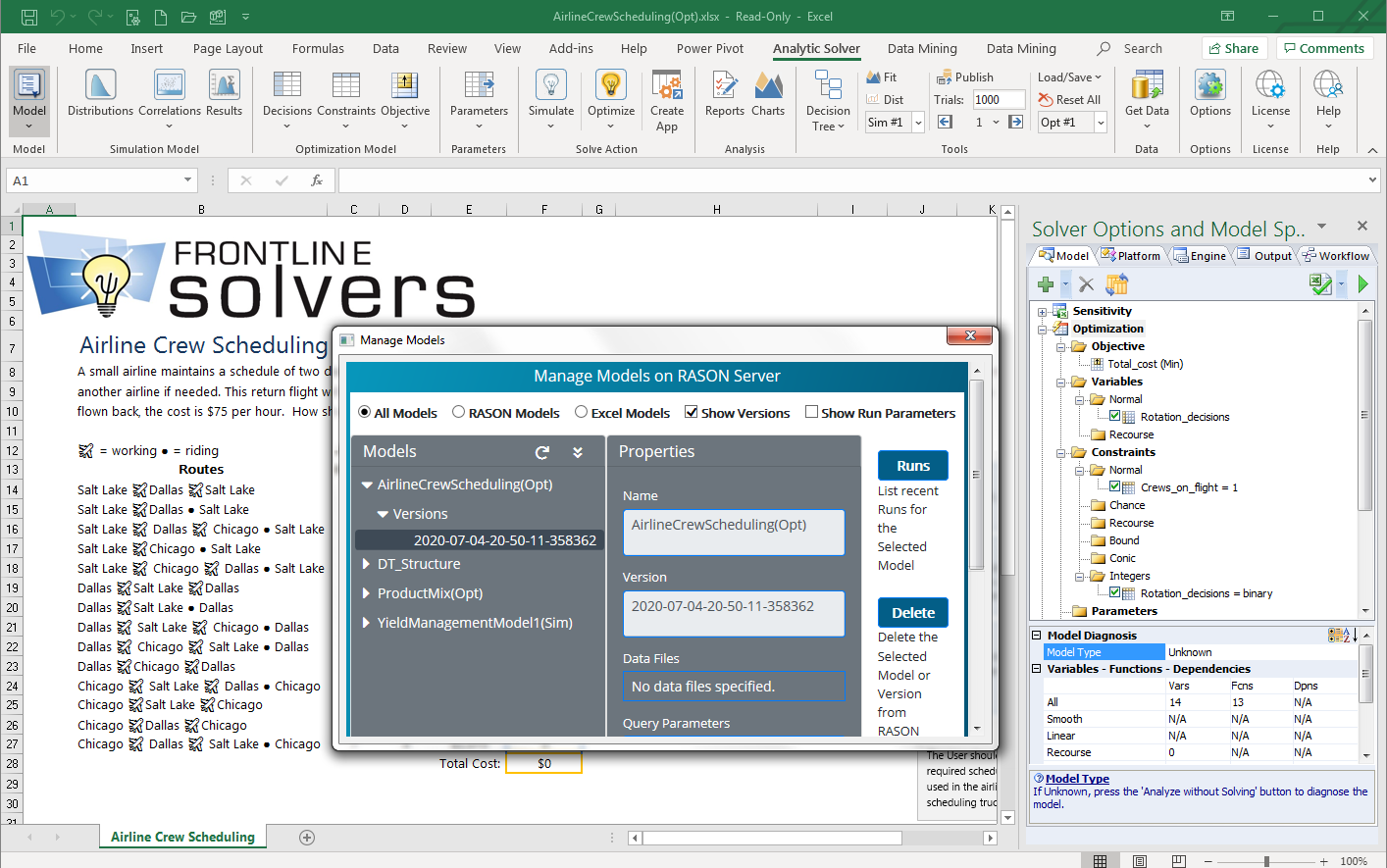Switch to the Engine tab in Solver Options
The width and height of the screenshot is (1387, 868).
coord(1200,255)
